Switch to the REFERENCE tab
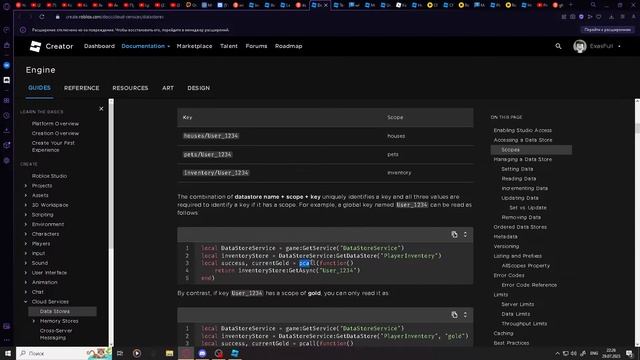Image resolution: width=640 pixels, height=360 pixels. [x=82, y=88]
